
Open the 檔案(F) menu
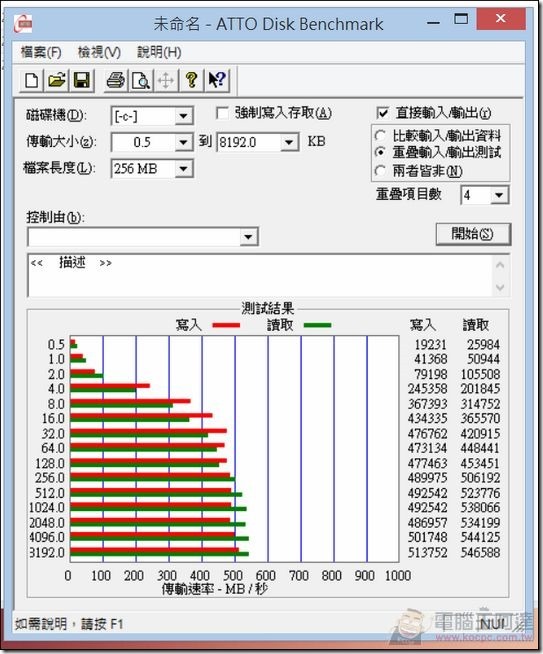pos(41,53)
